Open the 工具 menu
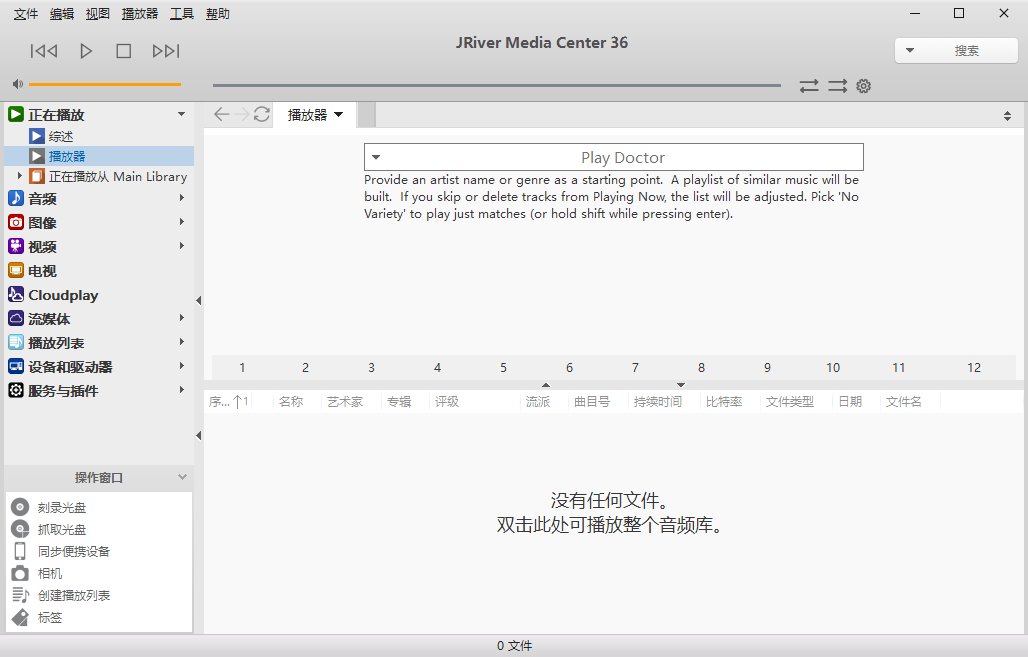Viewport: 1028px width, 657px height. click(182, 14)
